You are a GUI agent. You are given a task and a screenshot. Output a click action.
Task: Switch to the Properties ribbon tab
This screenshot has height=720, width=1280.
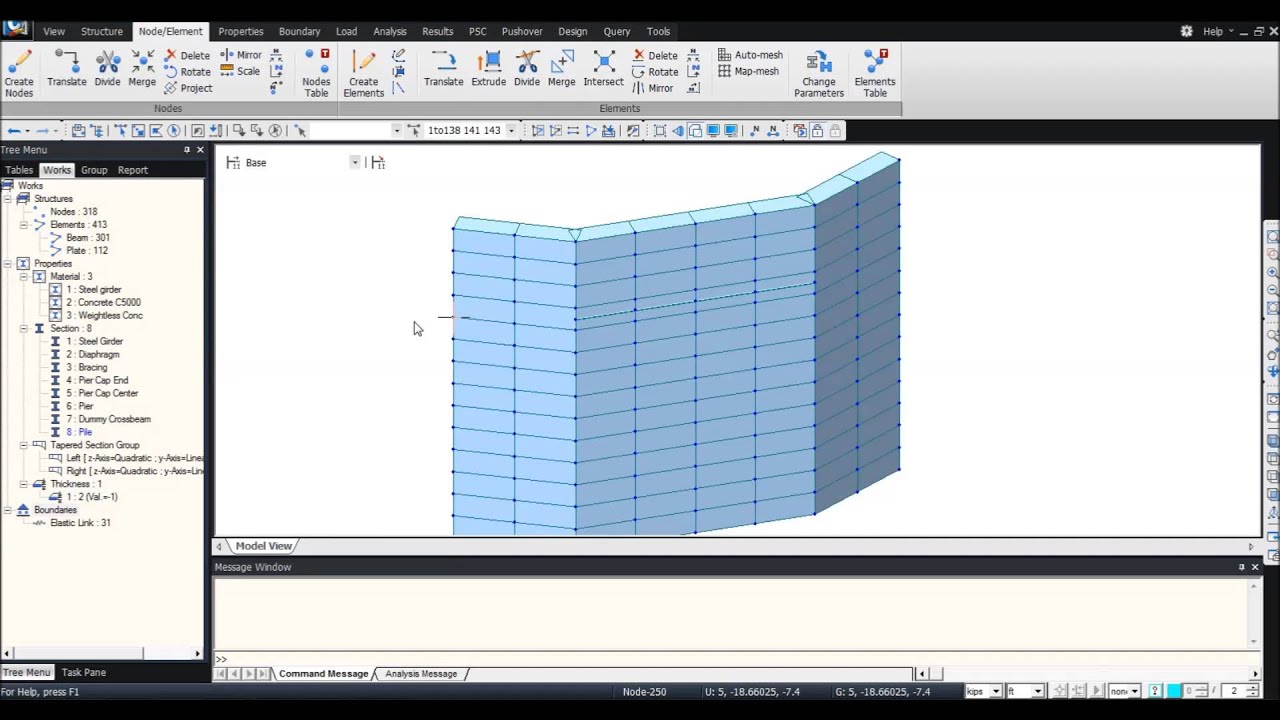[241, 31]
